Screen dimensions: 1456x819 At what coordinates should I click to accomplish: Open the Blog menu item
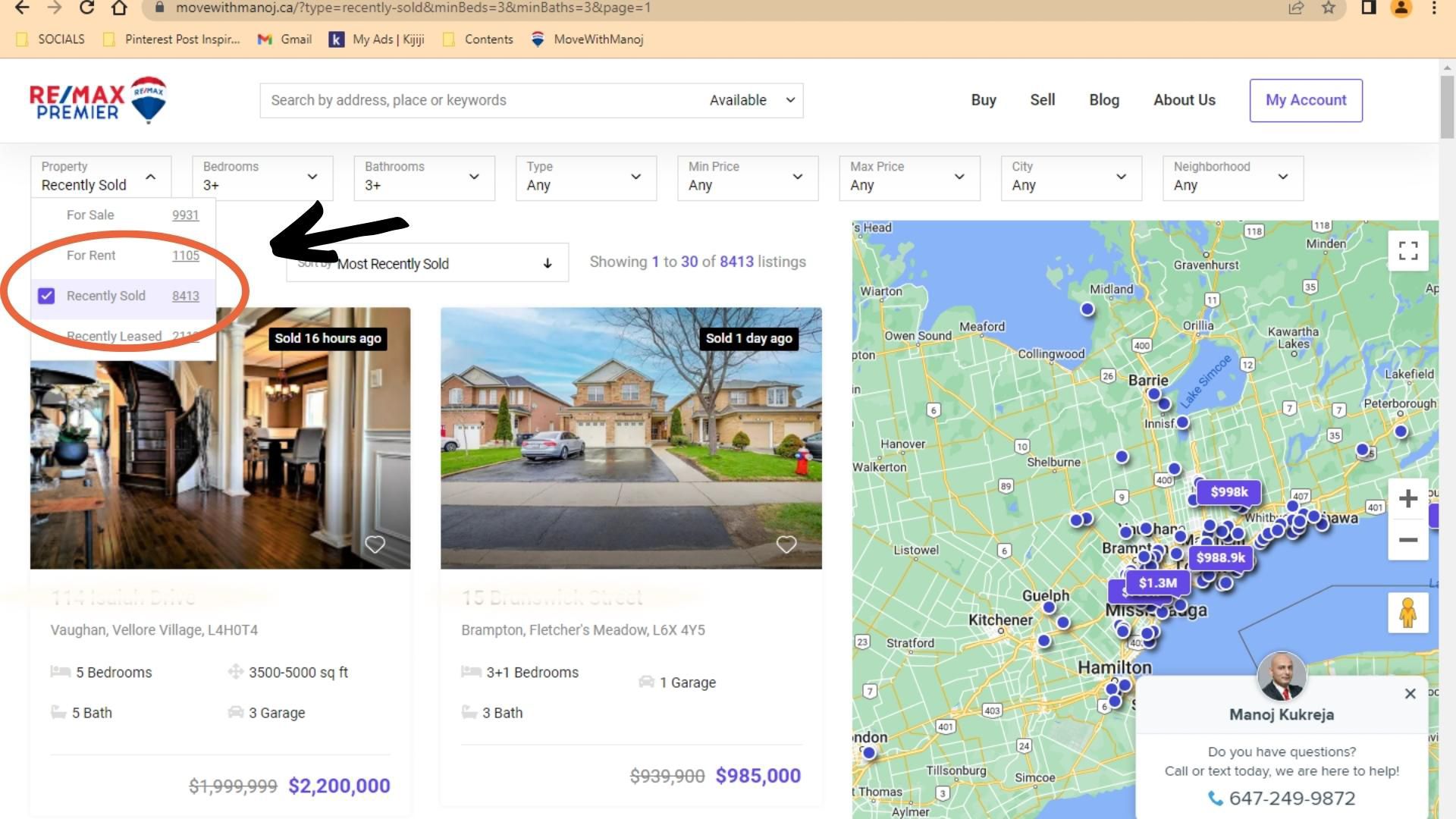point(1103,100)
